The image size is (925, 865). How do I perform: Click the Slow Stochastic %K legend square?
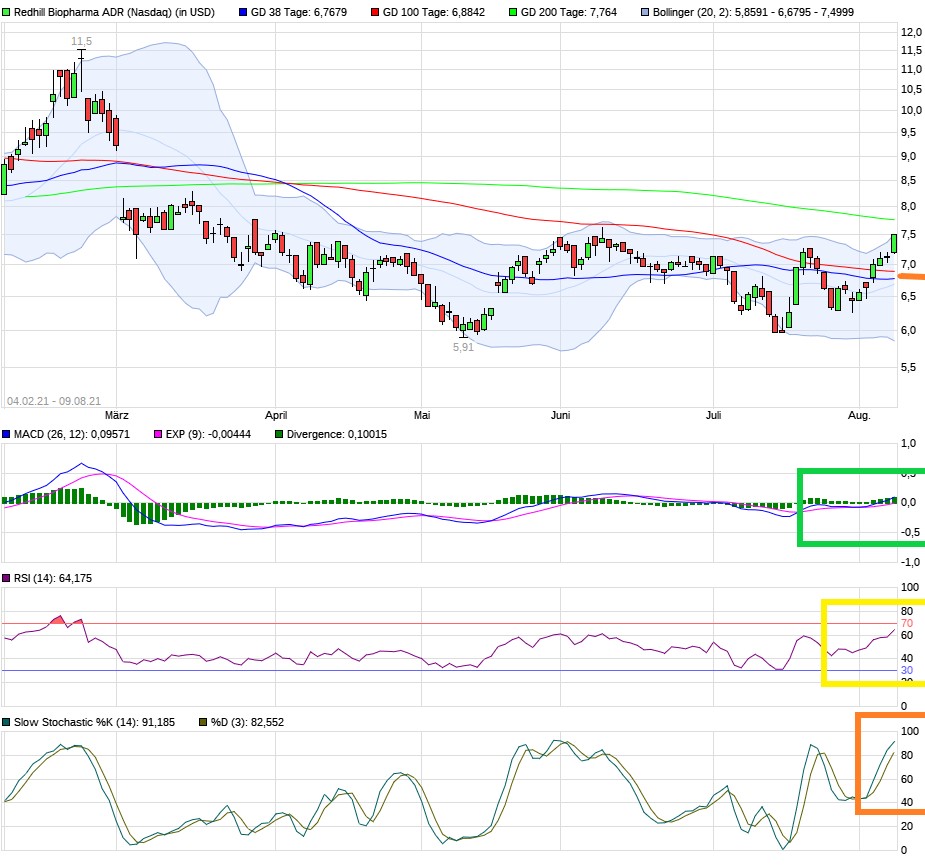point(8,722)
